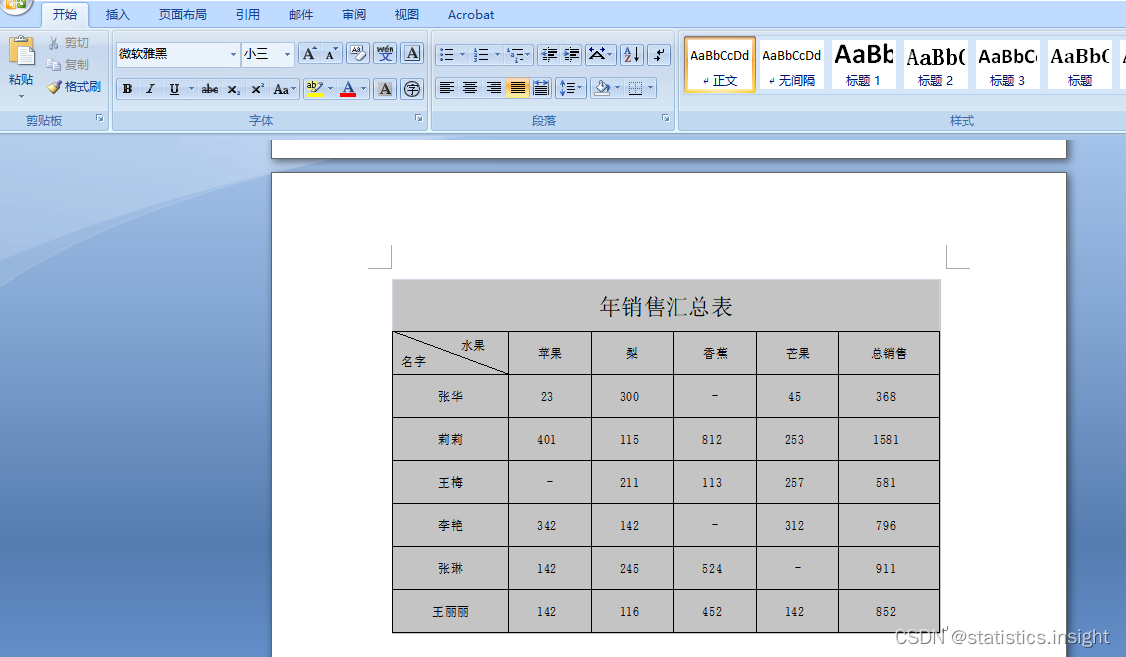Screen dimensions: 1126x657
Task: Expand the borders dropdown arrow
Action: coord(651,88)
